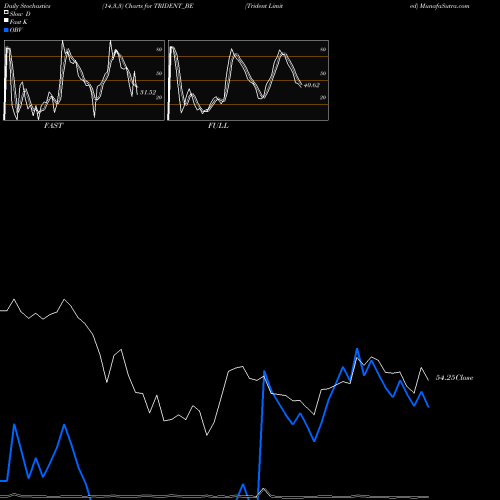Image resolution: width=500 pixels, height=500 pixels.
Task: Click the Slow D legend swatch
Action: [x=6, y=12]
